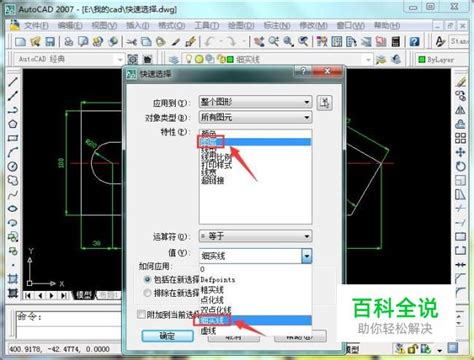474x360 pixels.
Task: Click the Plot print icon
Action: coord(69,41)
